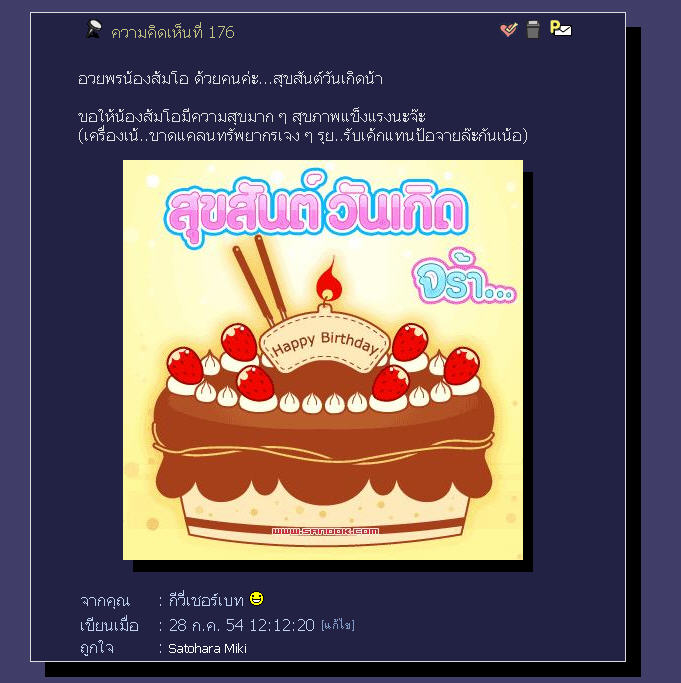Click the gray trash bin delete icon
The height and width of the screenshot is (683, 681).
coord(533,29)
